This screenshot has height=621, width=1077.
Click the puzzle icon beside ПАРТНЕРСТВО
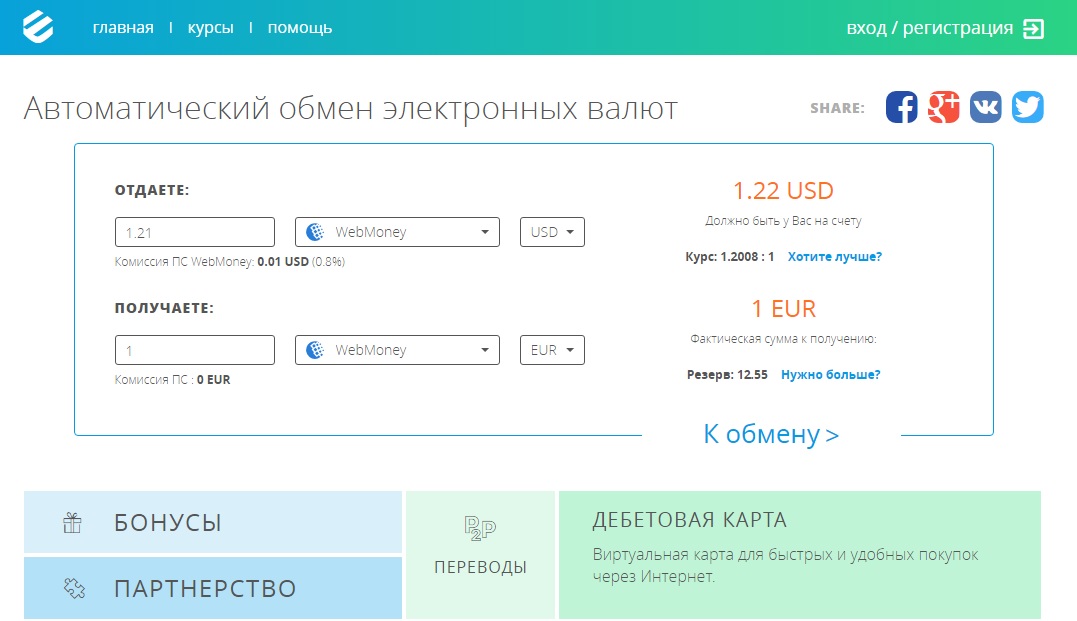(73, 588)
